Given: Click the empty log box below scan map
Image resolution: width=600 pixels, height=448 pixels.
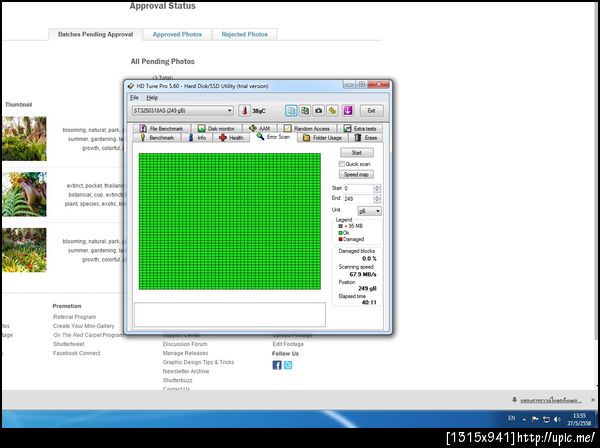Looking at the screenshot, I should click(x=230, y=314).
